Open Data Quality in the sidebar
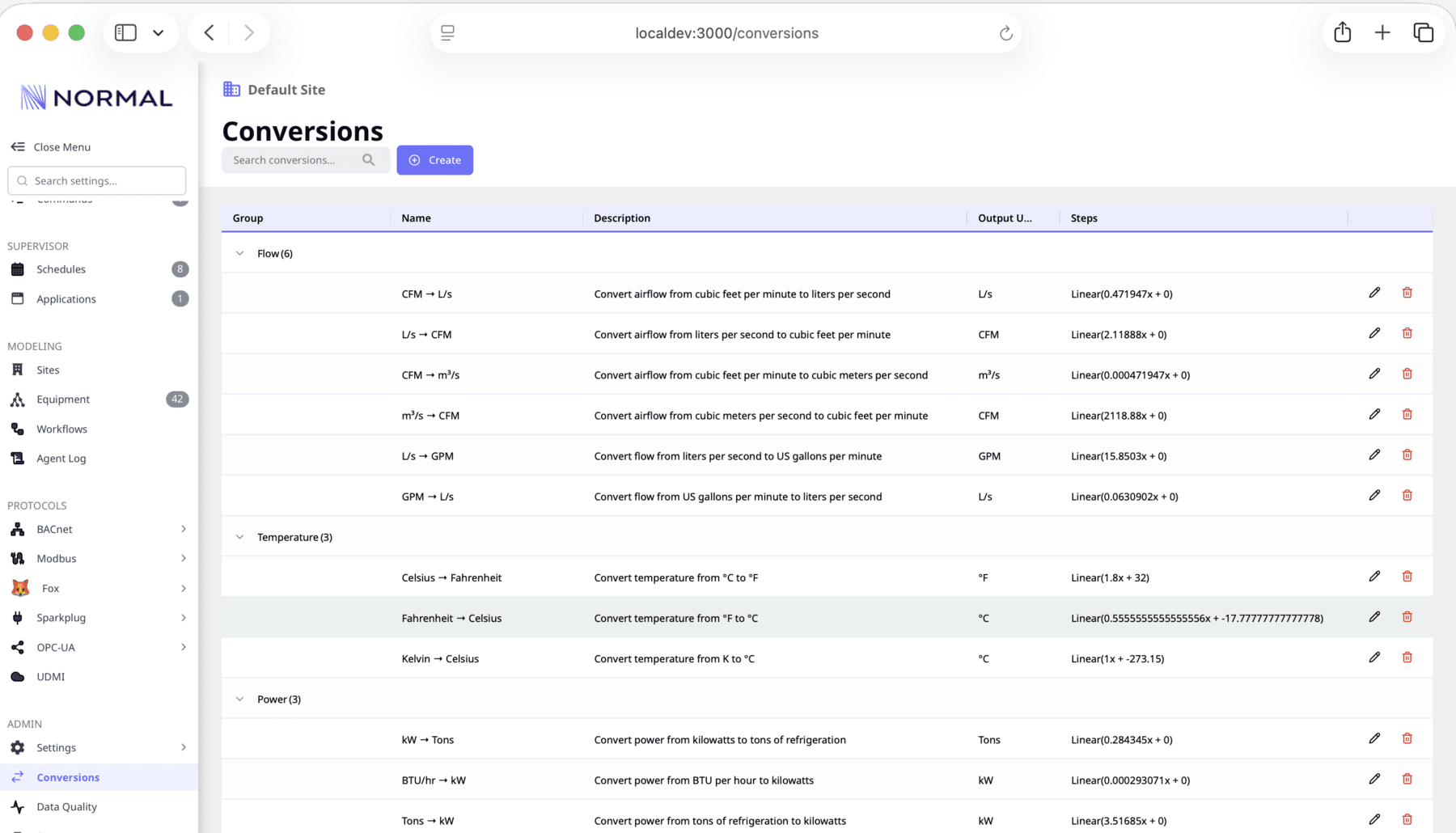1456x833 pixels. [x=99, y=806]
